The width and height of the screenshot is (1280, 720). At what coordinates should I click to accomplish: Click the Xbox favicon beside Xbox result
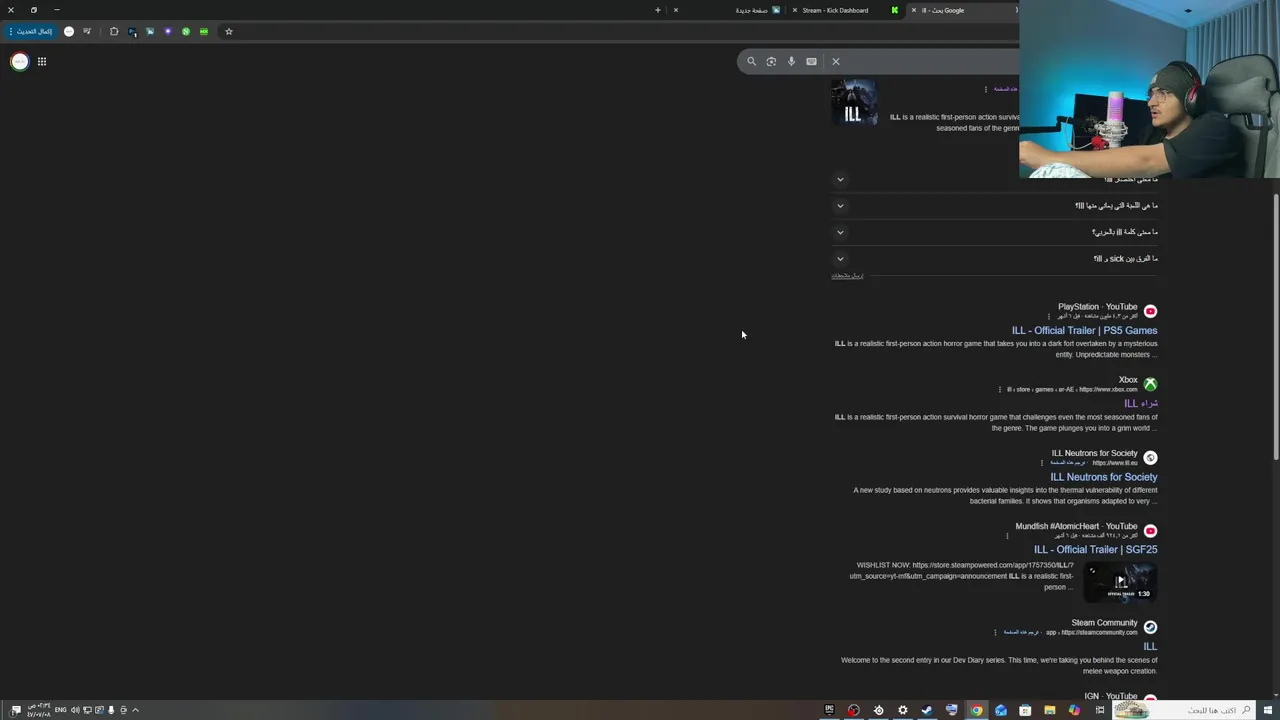coord(1150,384)
